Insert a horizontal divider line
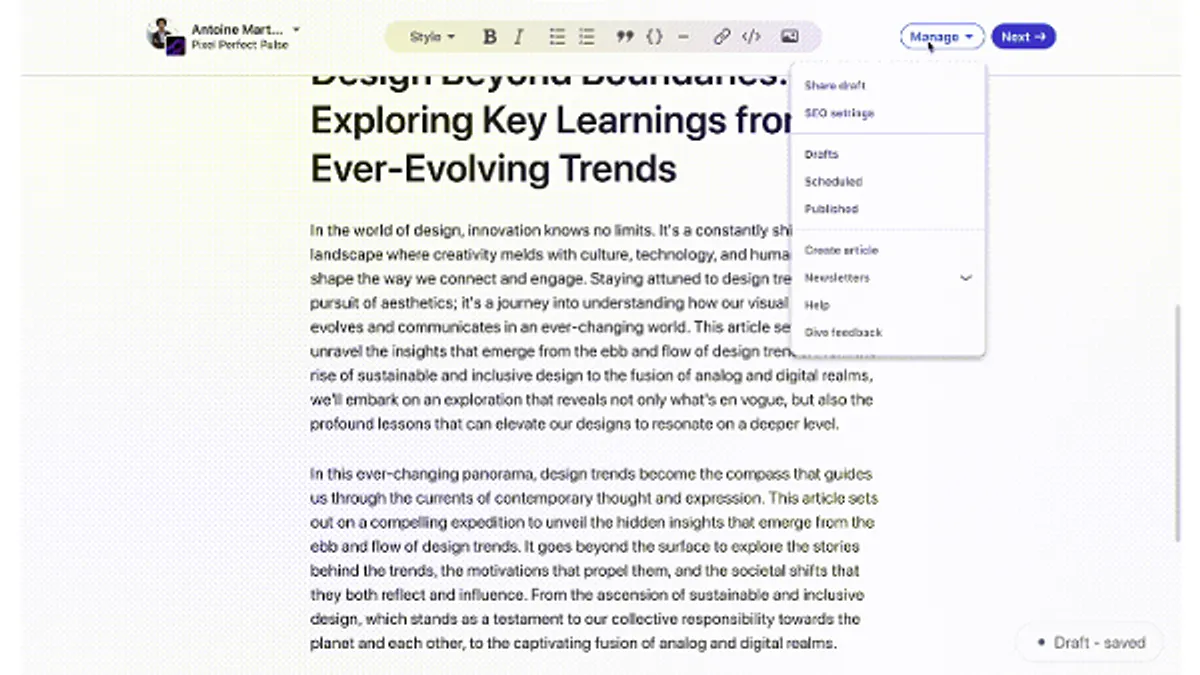Viewport: 1200px width, 675px height. 683,37
